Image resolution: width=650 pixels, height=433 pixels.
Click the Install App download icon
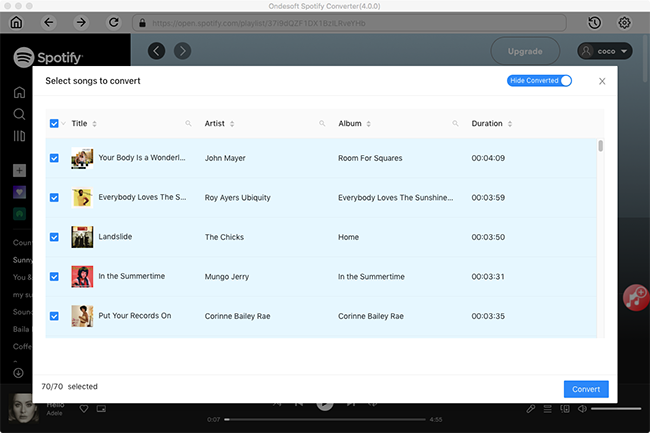(x=18, y=373)
